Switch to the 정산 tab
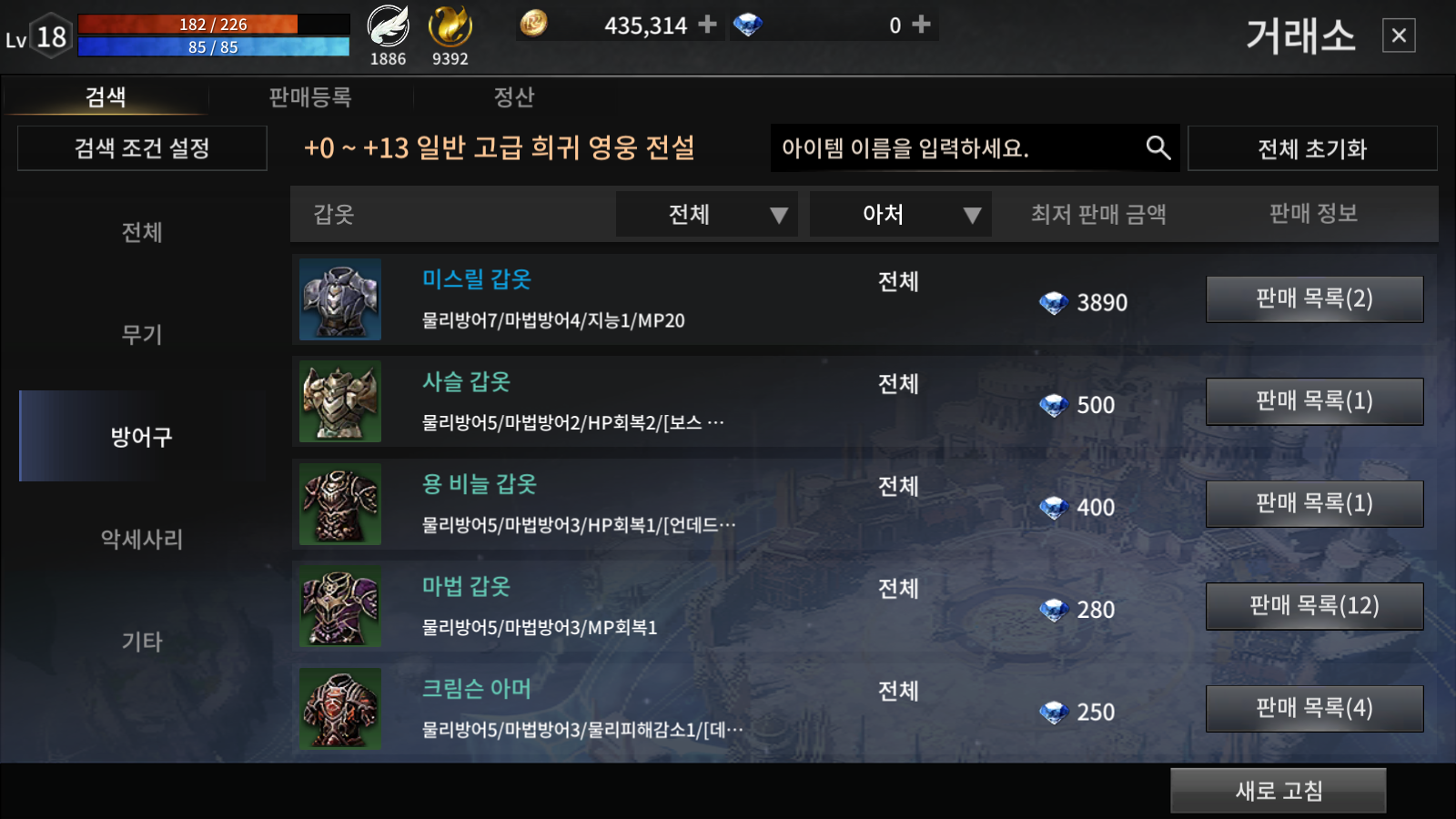1456x819 pixels. (x=514, y=96)
